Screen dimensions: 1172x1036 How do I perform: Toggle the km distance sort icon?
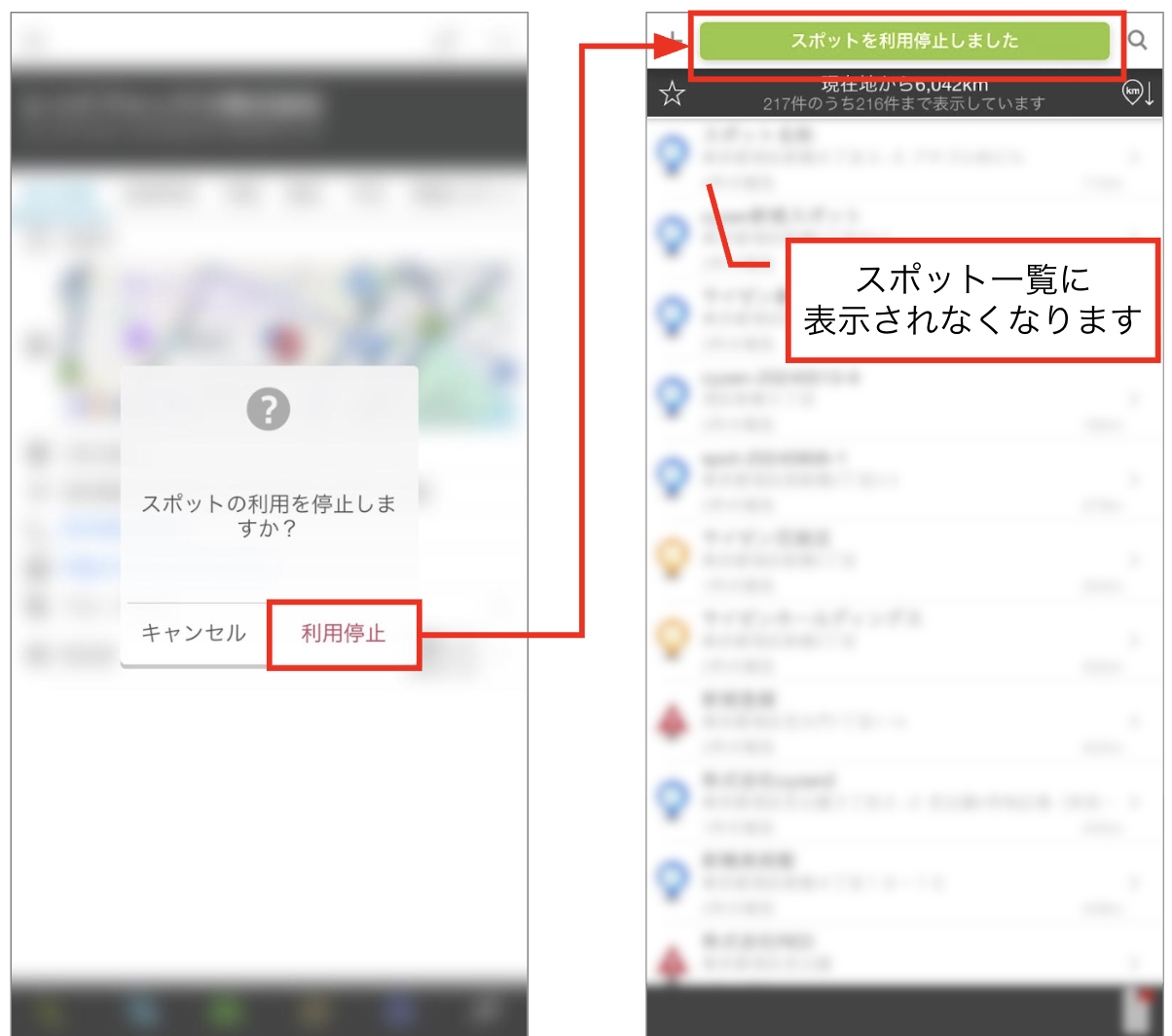(1138, 93)
